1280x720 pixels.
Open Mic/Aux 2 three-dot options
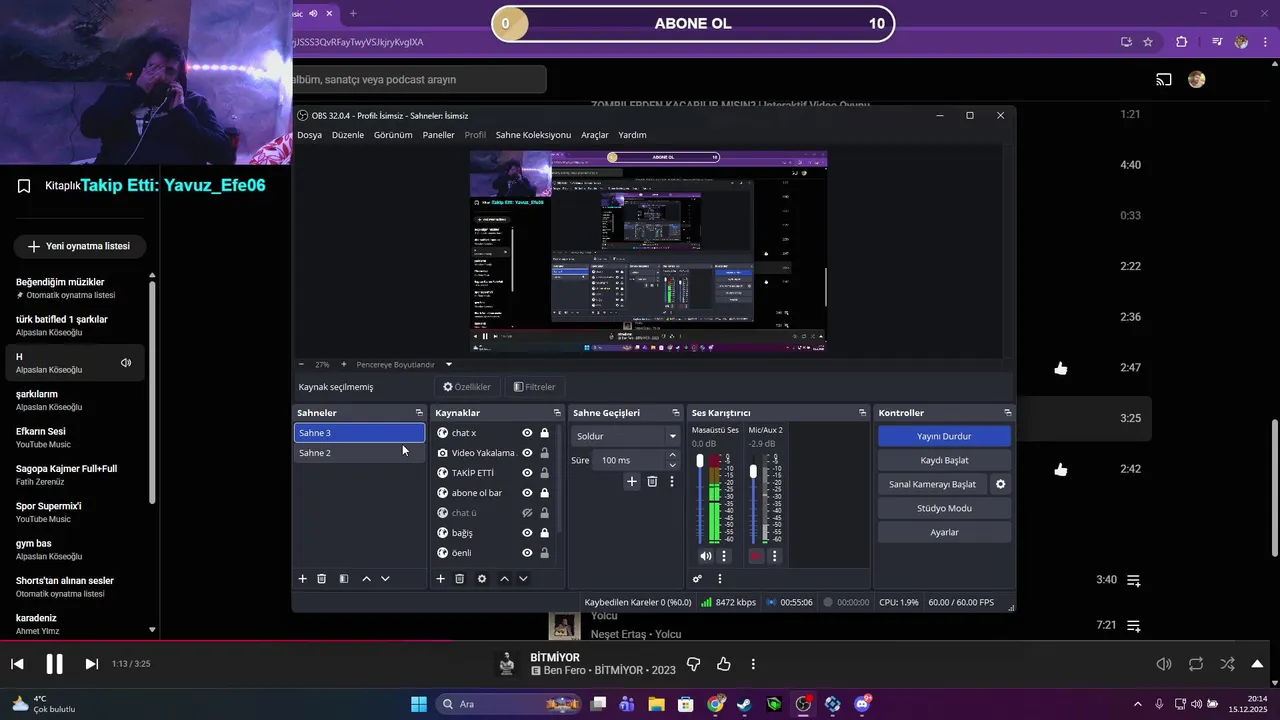tap(774, 556)
